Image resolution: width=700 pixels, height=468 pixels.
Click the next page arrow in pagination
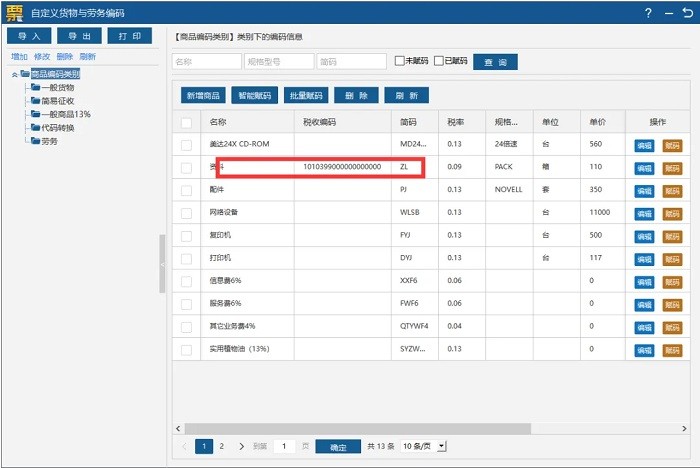(x=242, y=446)
